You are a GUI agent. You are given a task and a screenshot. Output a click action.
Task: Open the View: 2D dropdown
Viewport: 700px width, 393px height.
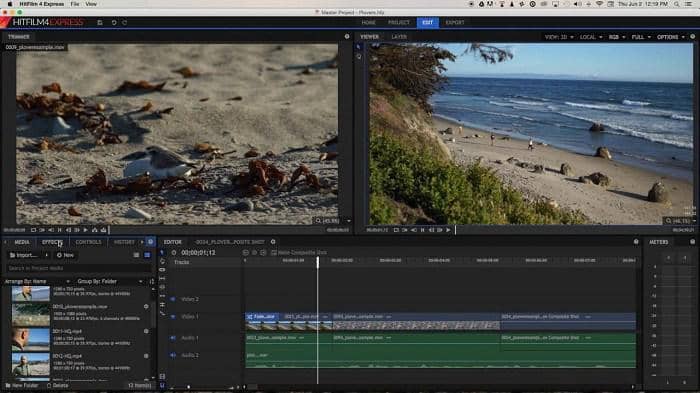558,37
